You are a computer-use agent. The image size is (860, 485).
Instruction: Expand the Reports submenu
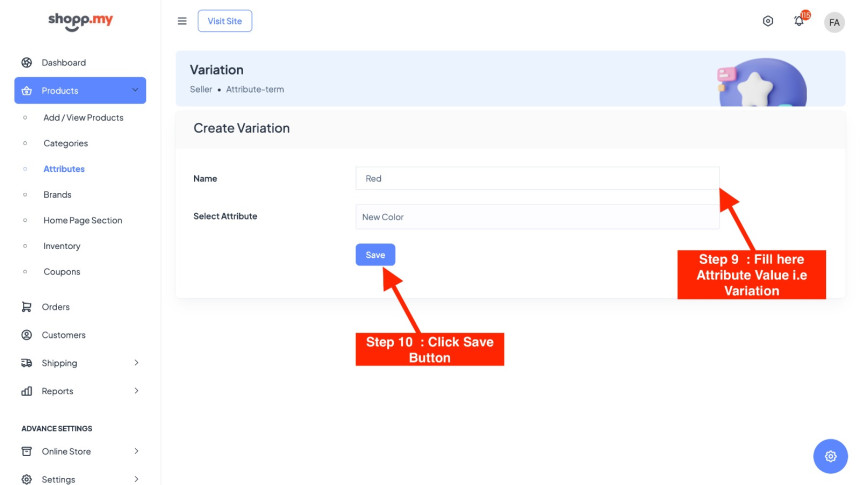[x=136, y=391]
